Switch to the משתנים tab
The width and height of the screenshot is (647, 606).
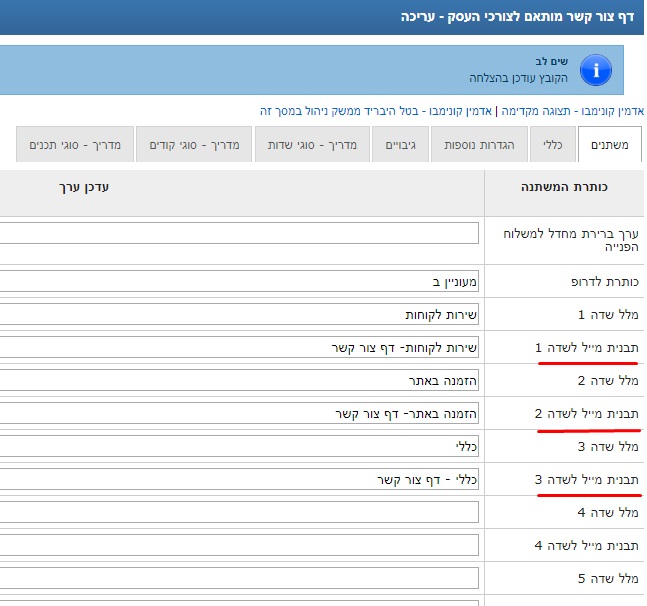[609, 144]
